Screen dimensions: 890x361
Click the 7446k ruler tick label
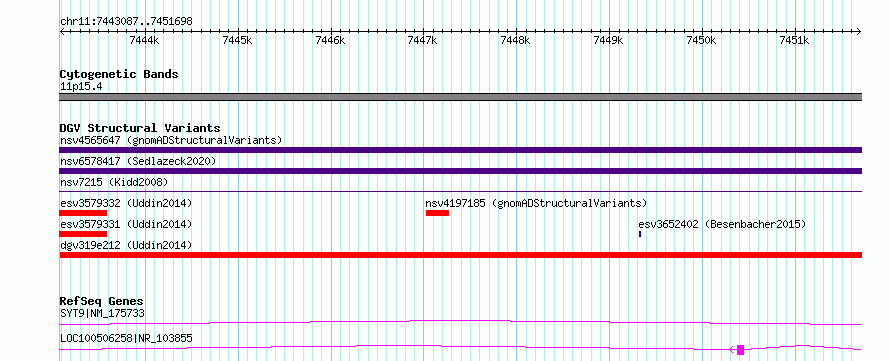pos(330,40)
